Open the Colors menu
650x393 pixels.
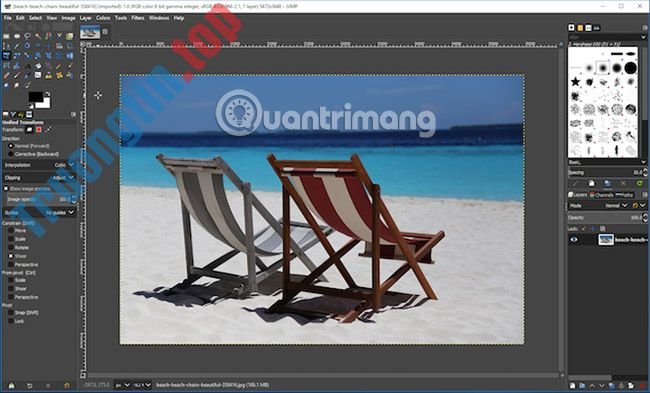coord(103,18)
